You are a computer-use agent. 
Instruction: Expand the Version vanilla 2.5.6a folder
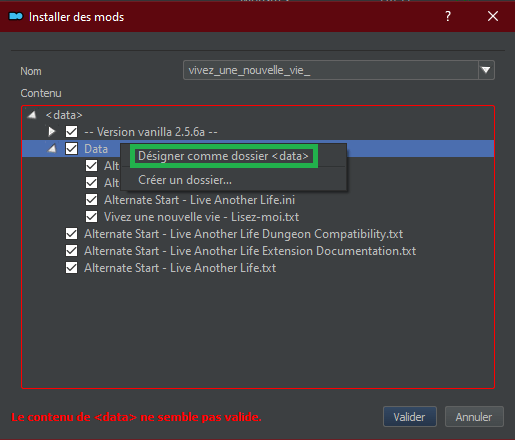51,132
